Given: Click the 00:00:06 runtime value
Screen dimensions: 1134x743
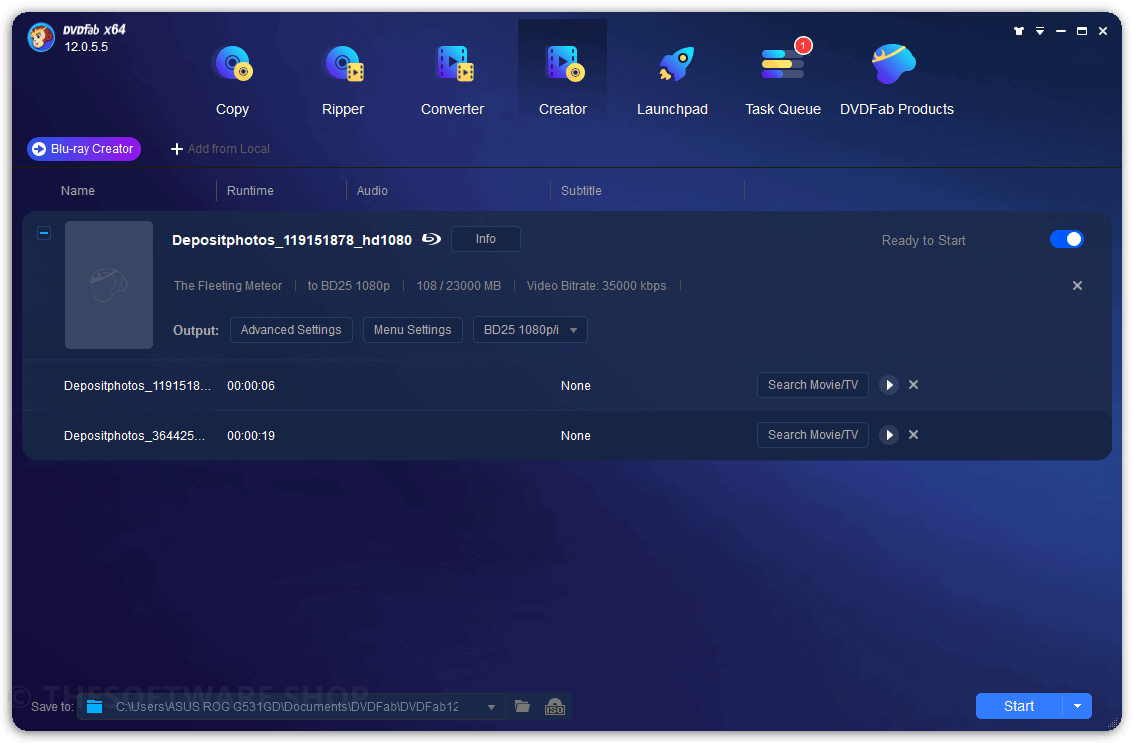Looking at the screenshot, I should (251, 386).
